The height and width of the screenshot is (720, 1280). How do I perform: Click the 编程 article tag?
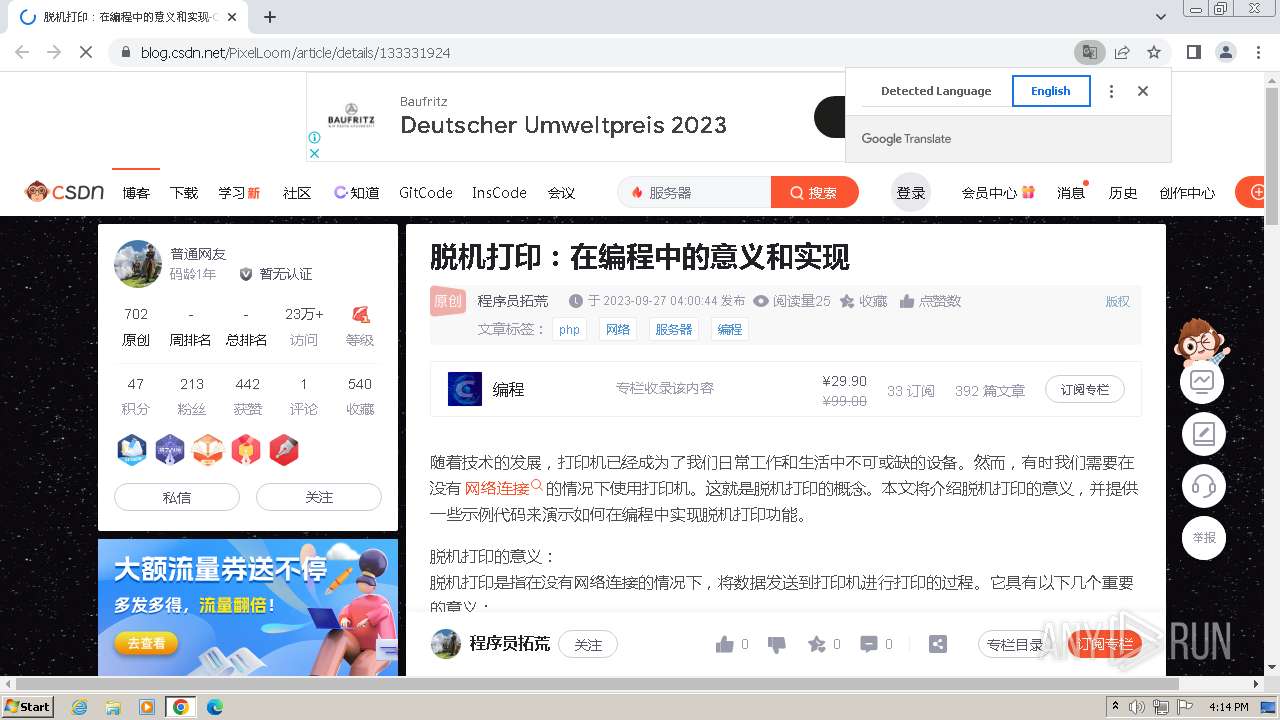click(730, 329)
